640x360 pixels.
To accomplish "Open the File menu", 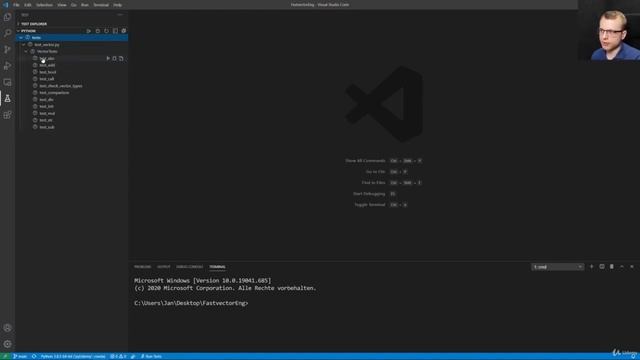I will click(16, 5).
